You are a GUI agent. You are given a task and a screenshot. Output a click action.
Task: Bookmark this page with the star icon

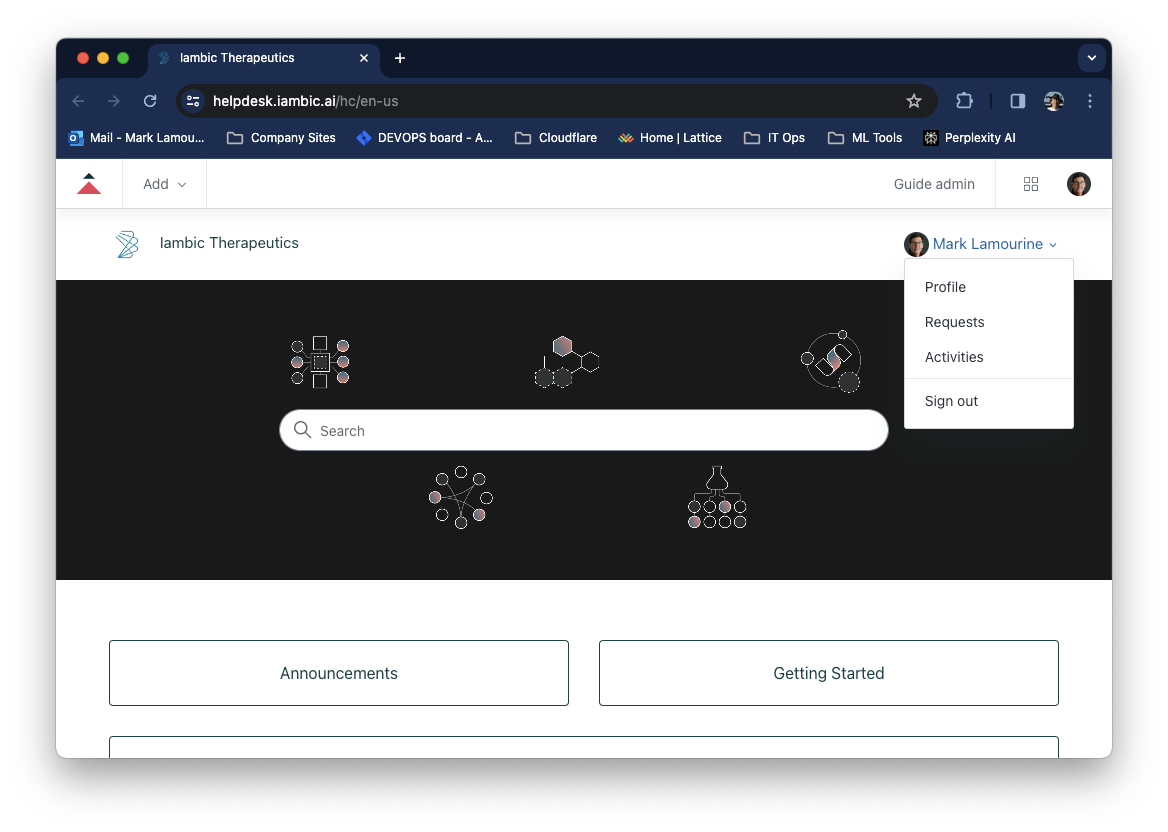click(913, 101)
